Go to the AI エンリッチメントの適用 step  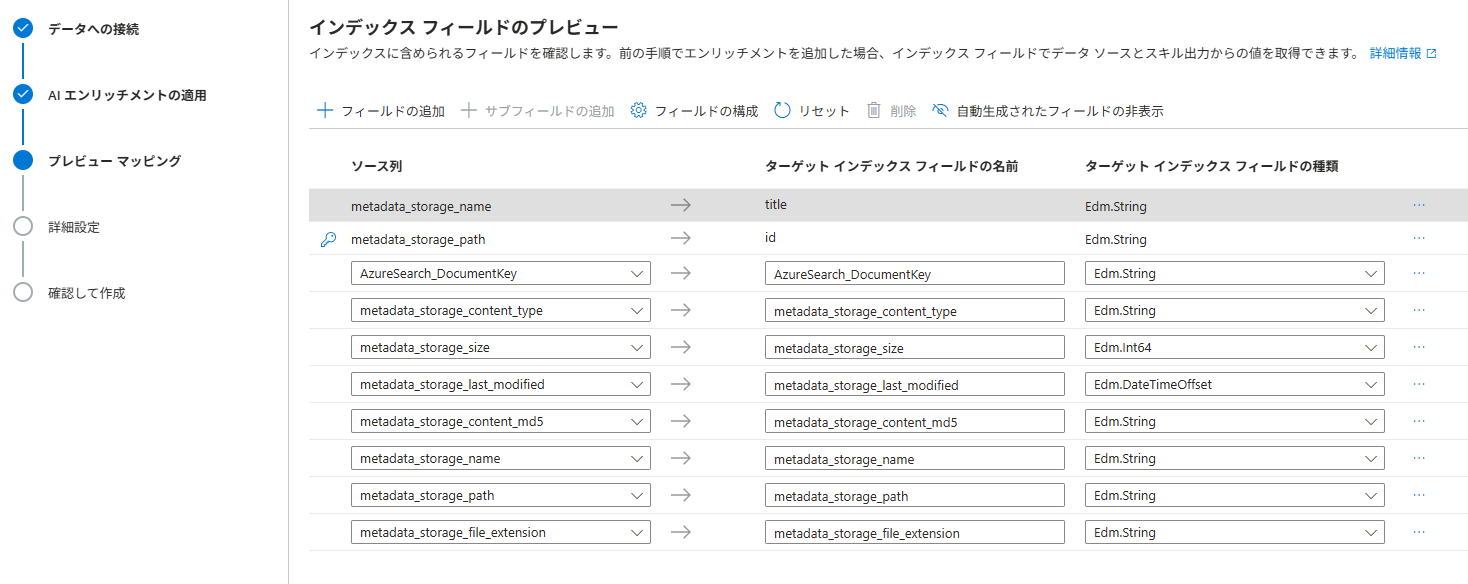point(127,95)
